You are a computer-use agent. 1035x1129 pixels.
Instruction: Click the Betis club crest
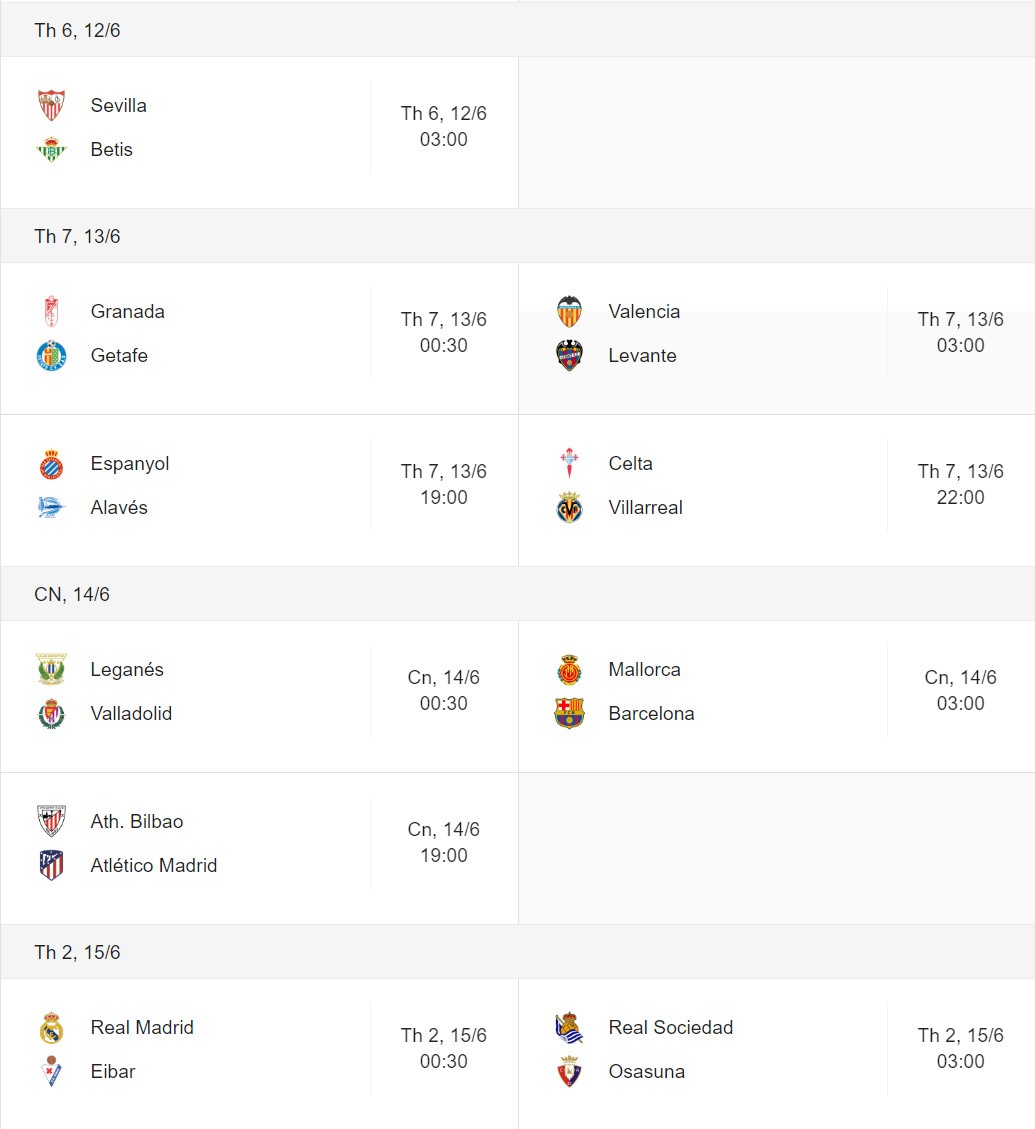(x=51, y=149)
